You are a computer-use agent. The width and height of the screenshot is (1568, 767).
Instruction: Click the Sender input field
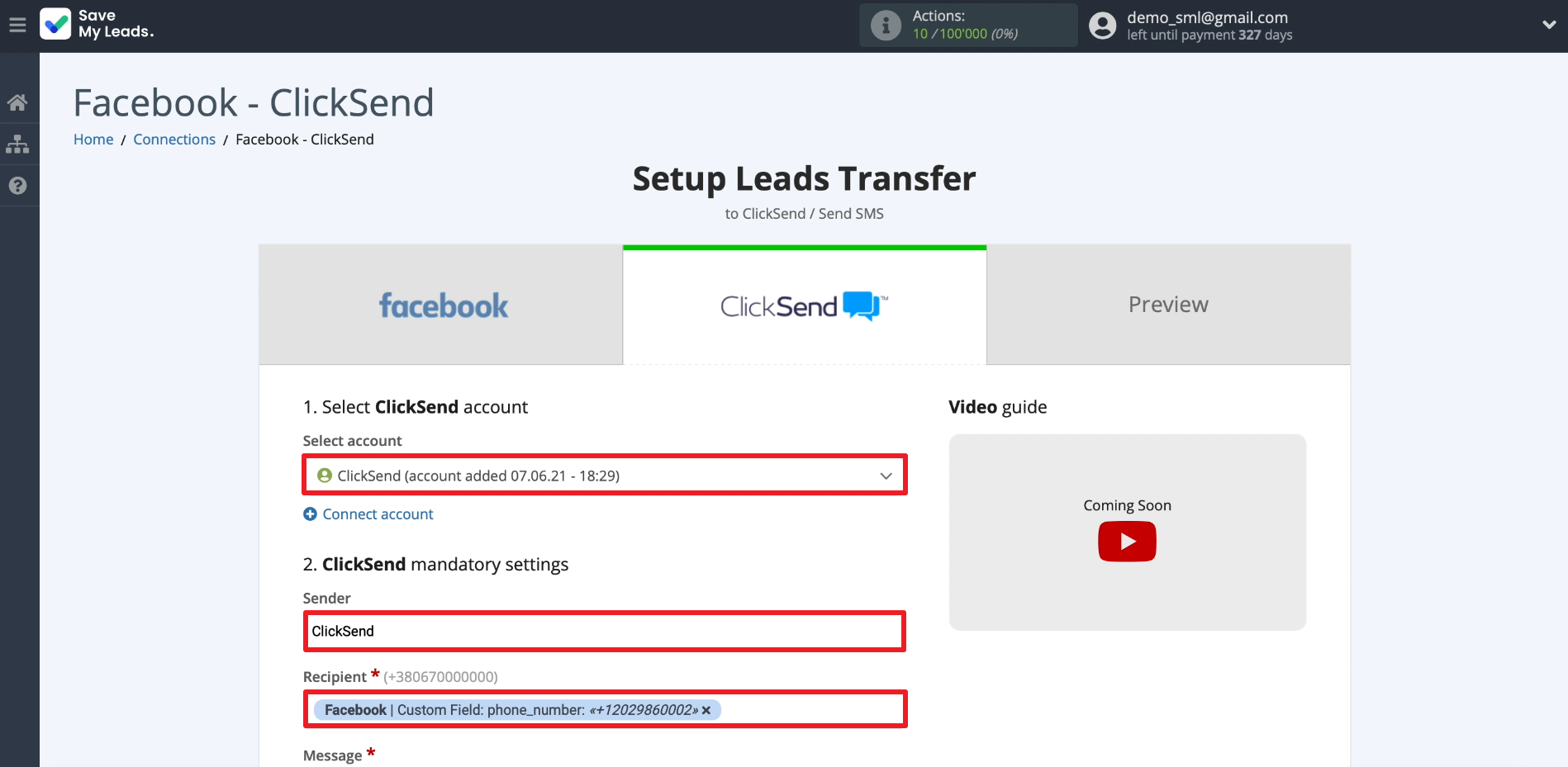[x=605, y=632]
